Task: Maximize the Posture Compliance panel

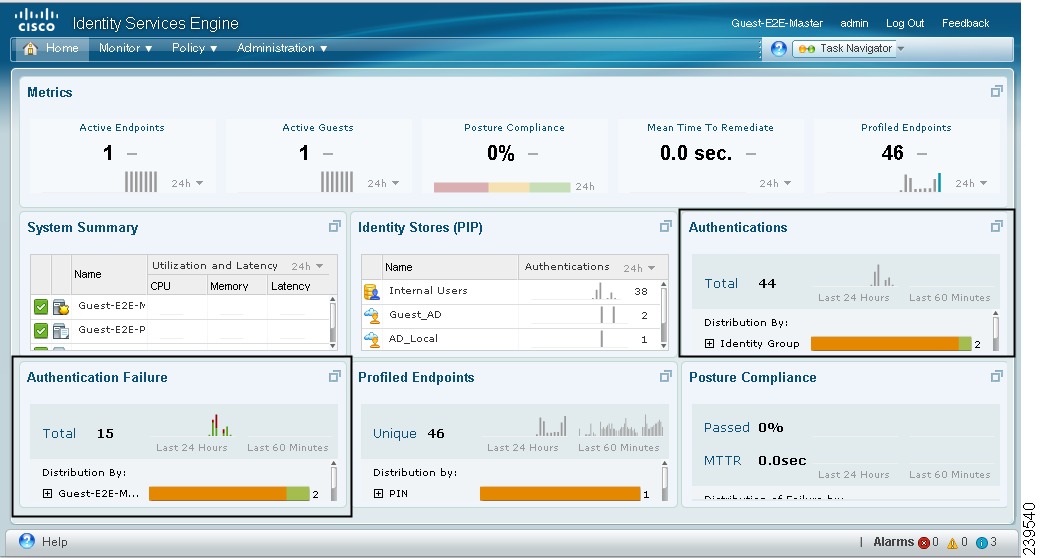Action: (997, 377)
